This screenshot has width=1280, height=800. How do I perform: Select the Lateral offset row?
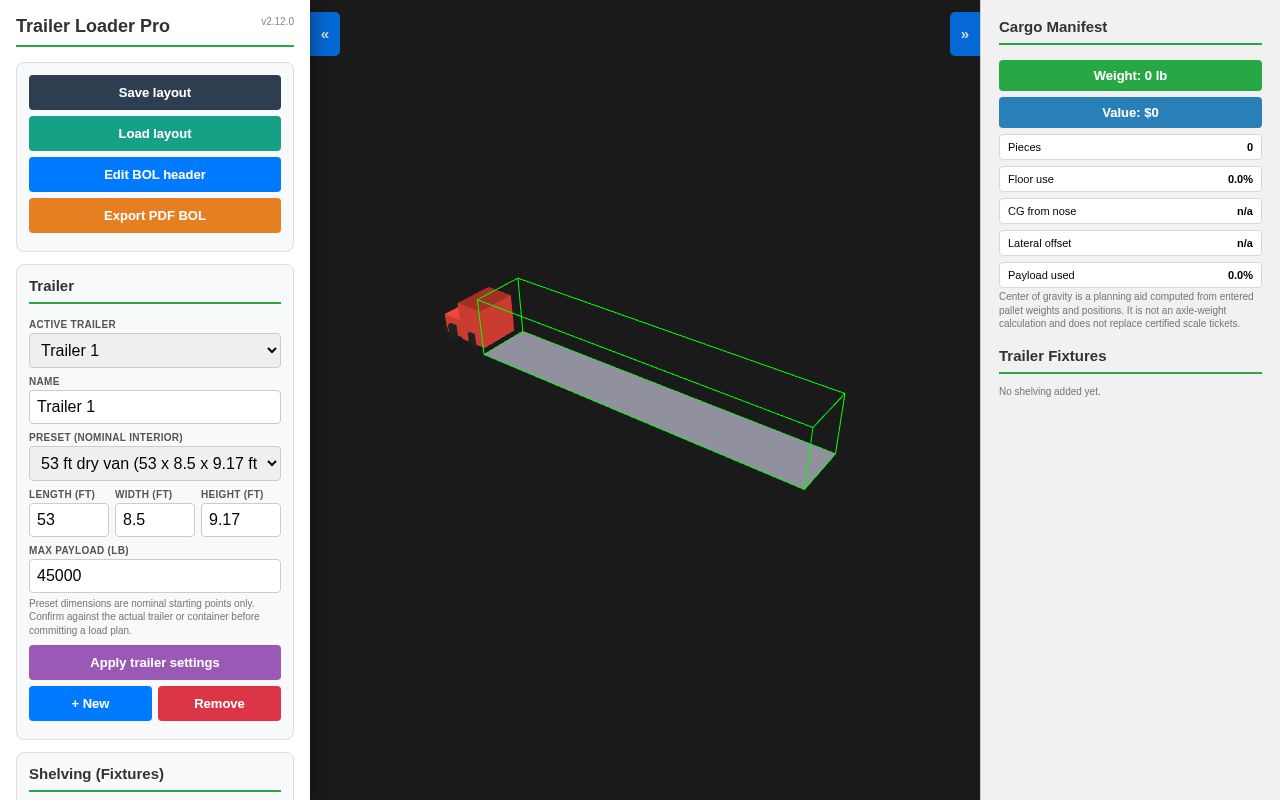(1130, 243)
